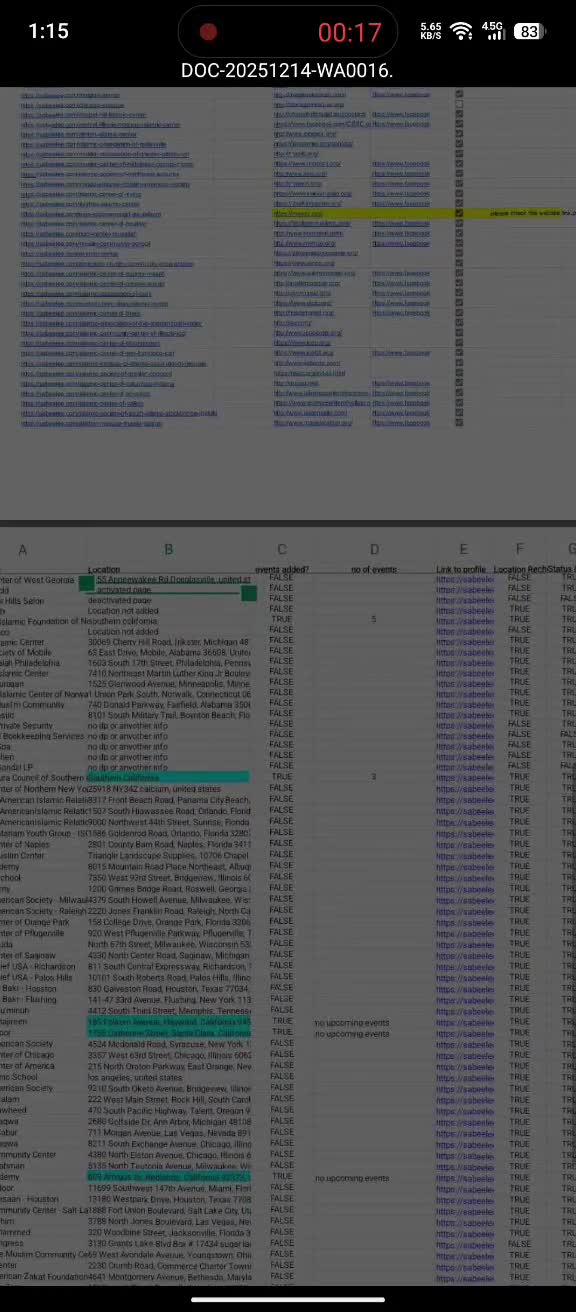Screen dimensions: 576x1312
Task: Select the '711 Morgan Avenue, Las Vegas' cell
Action: click(x=168, y=1133)
